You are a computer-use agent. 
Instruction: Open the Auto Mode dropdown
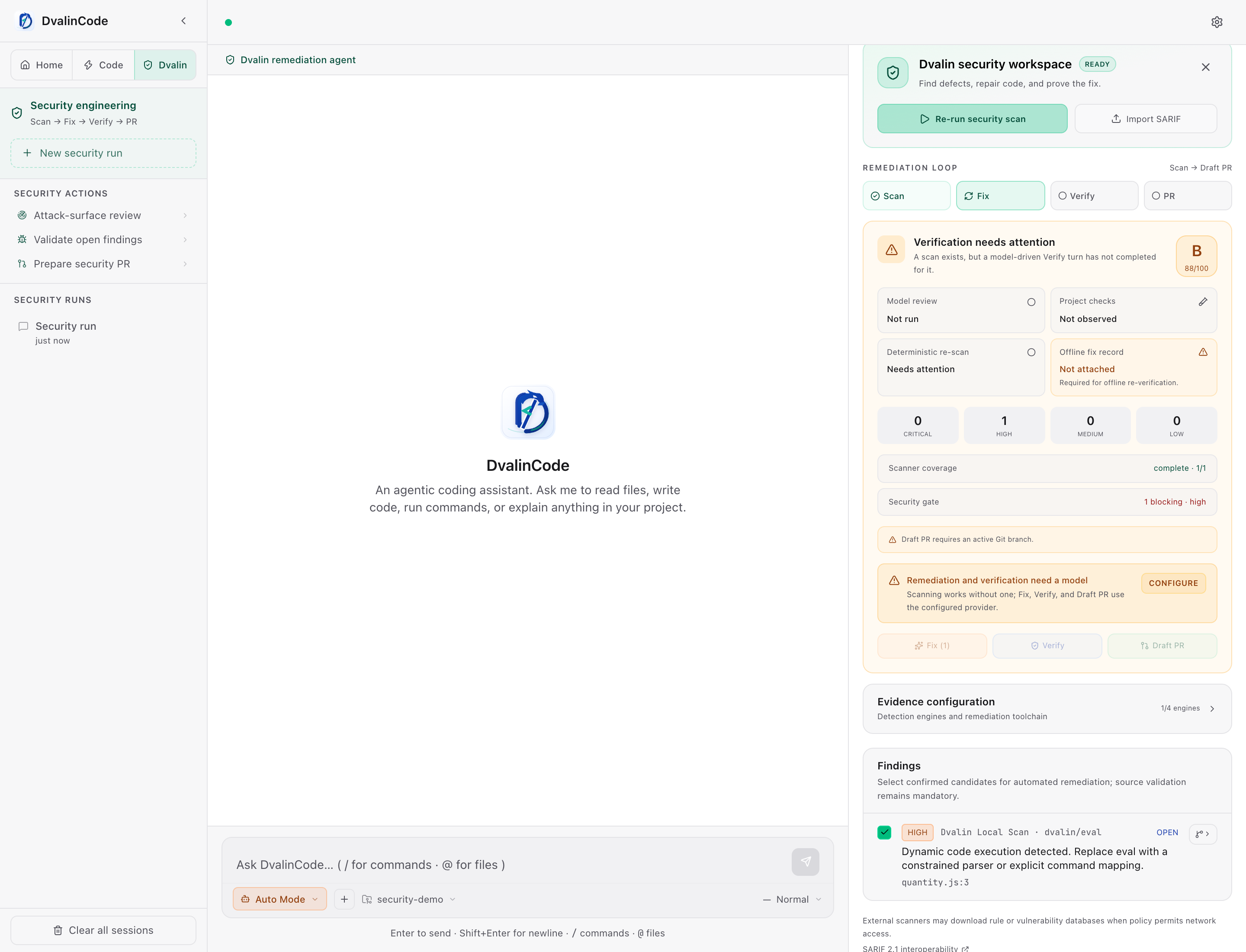coord(280,899)
